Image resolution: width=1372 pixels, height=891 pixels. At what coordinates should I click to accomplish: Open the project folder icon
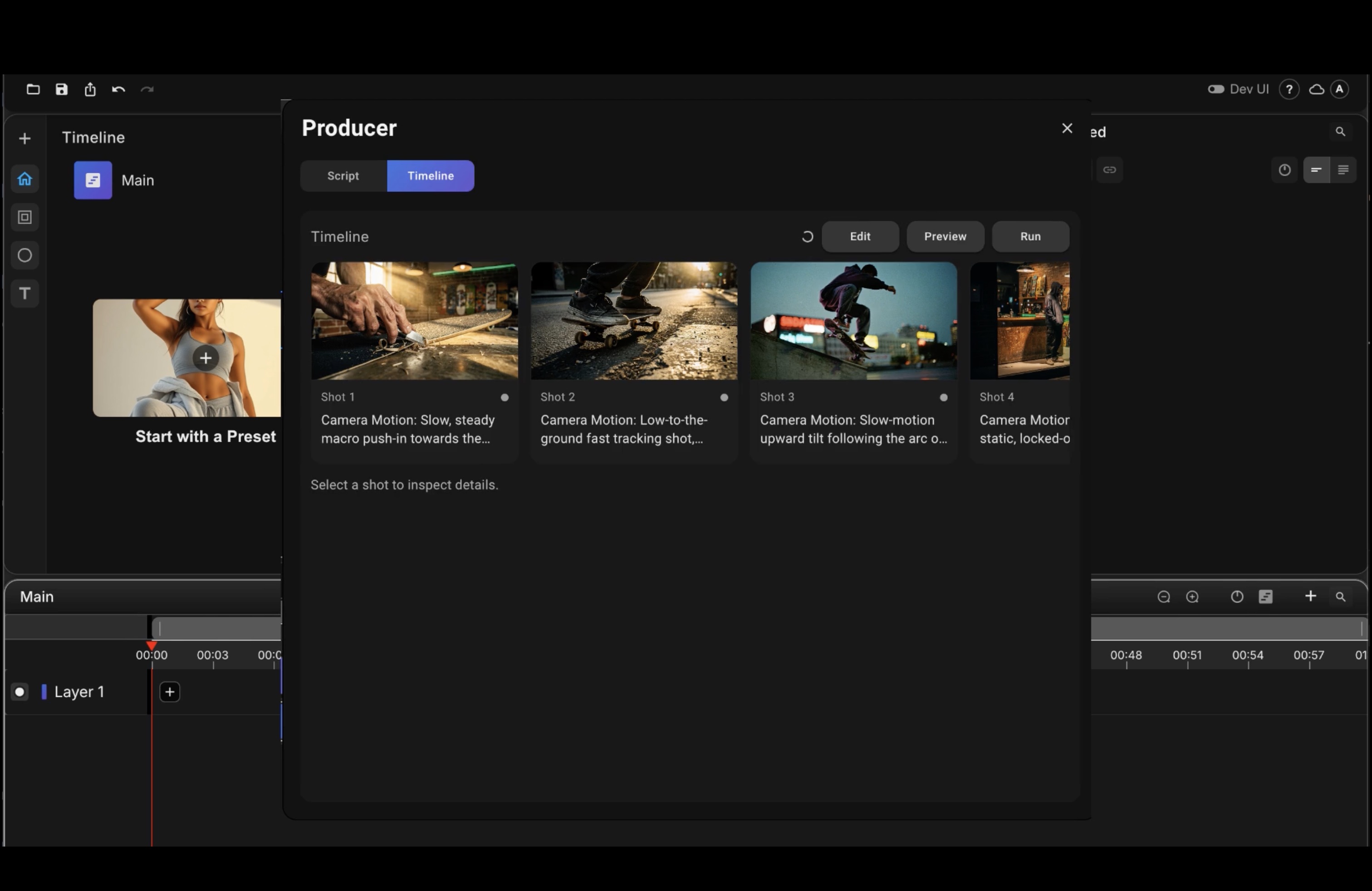(x=33, y=89)
